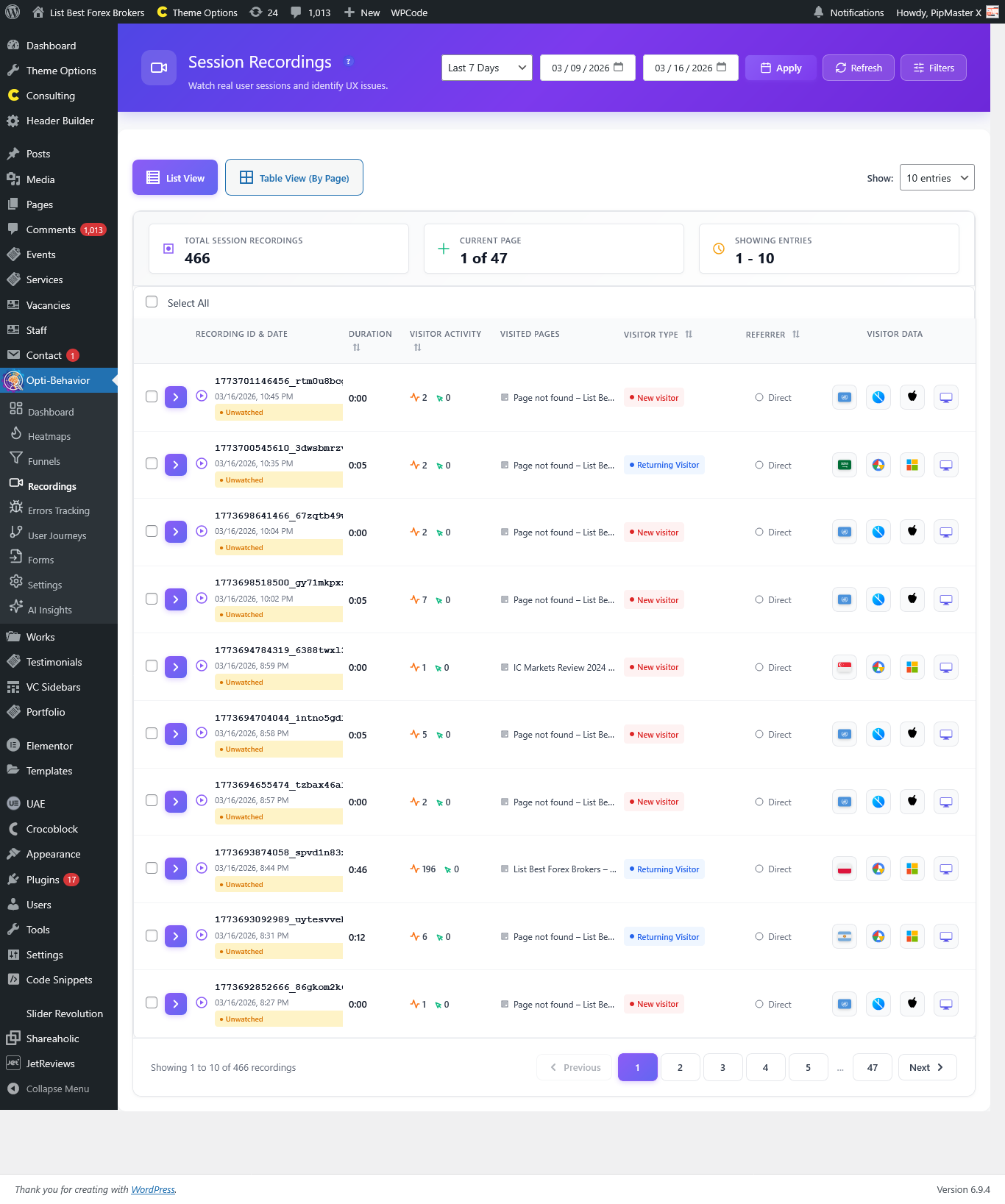Click the Windows OS icon in second row
The width and height of the screenshot is (1005, 1204).
coord(912,465)
